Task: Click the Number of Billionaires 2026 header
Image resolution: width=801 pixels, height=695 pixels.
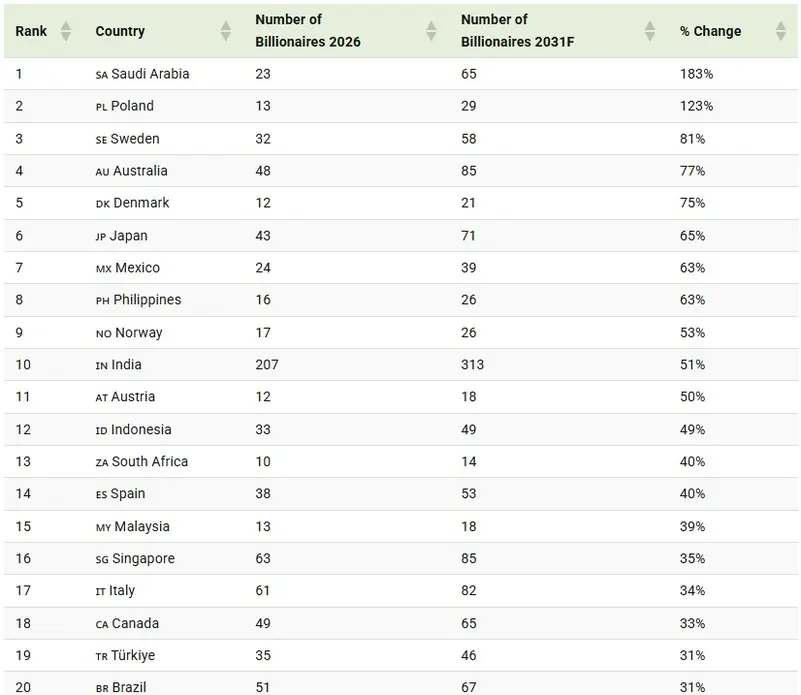Action: click(x=308, y=31)
